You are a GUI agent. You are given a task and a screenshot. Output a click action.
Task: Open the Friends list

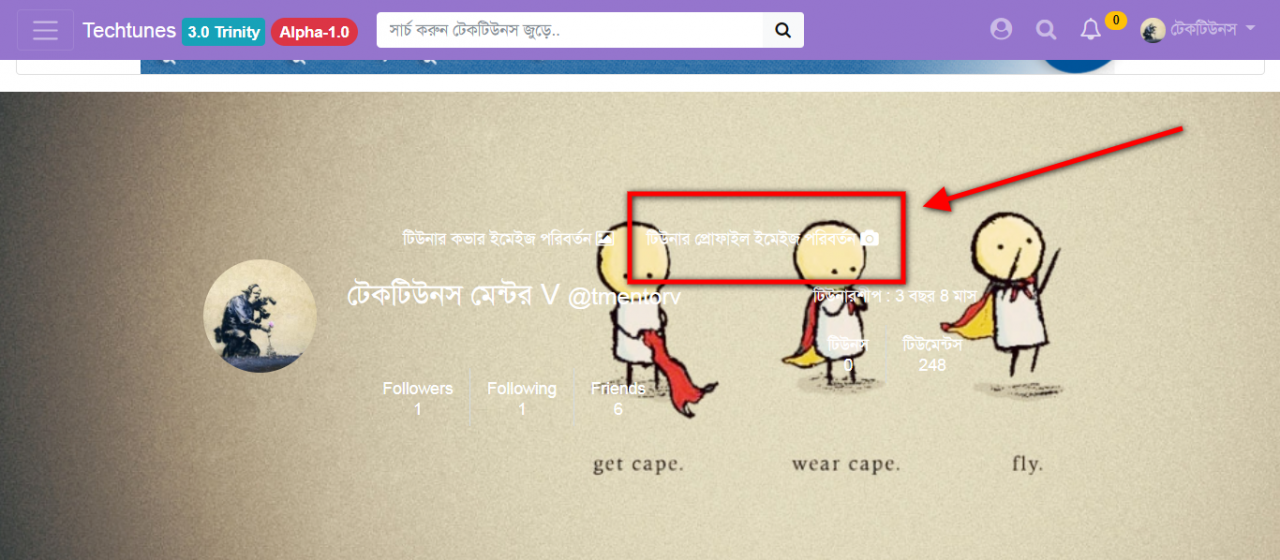pyautogui.click(x=618, y=398)
